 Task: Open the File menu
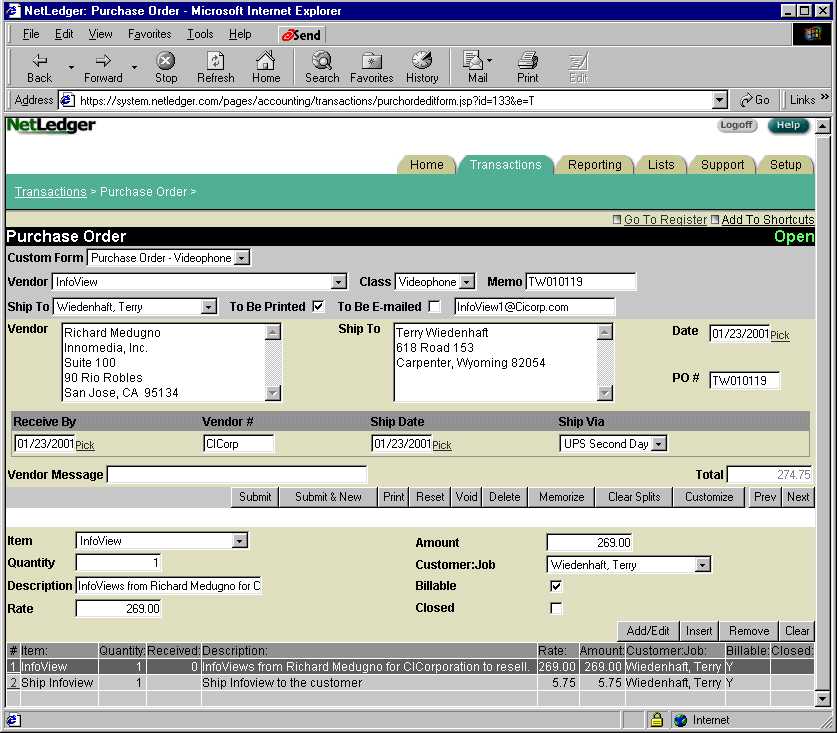coord(31,34)
